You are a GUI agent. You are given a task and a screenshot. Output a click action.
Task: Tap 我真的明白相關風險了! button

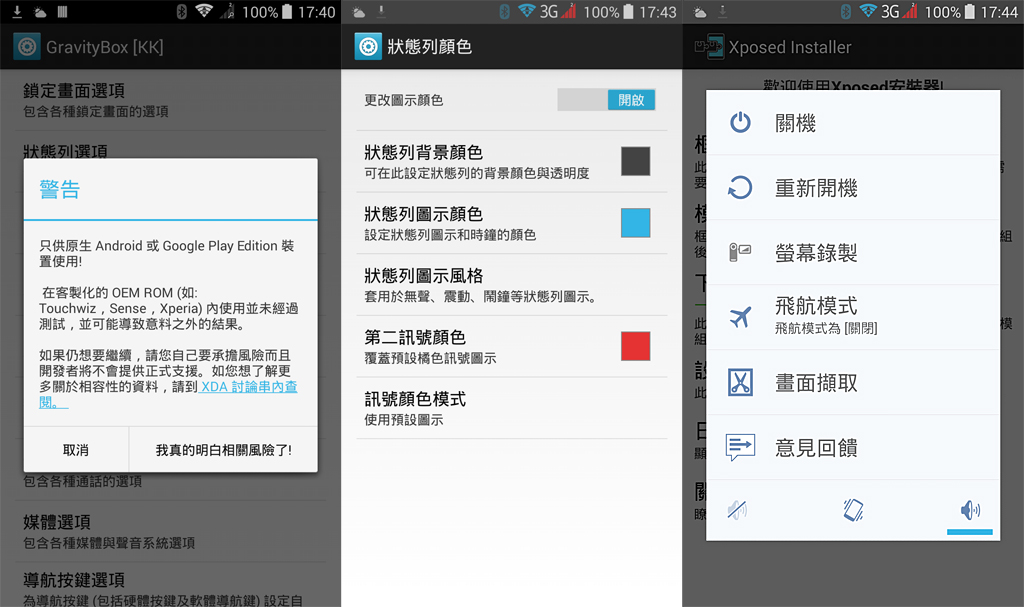point(223,450)
